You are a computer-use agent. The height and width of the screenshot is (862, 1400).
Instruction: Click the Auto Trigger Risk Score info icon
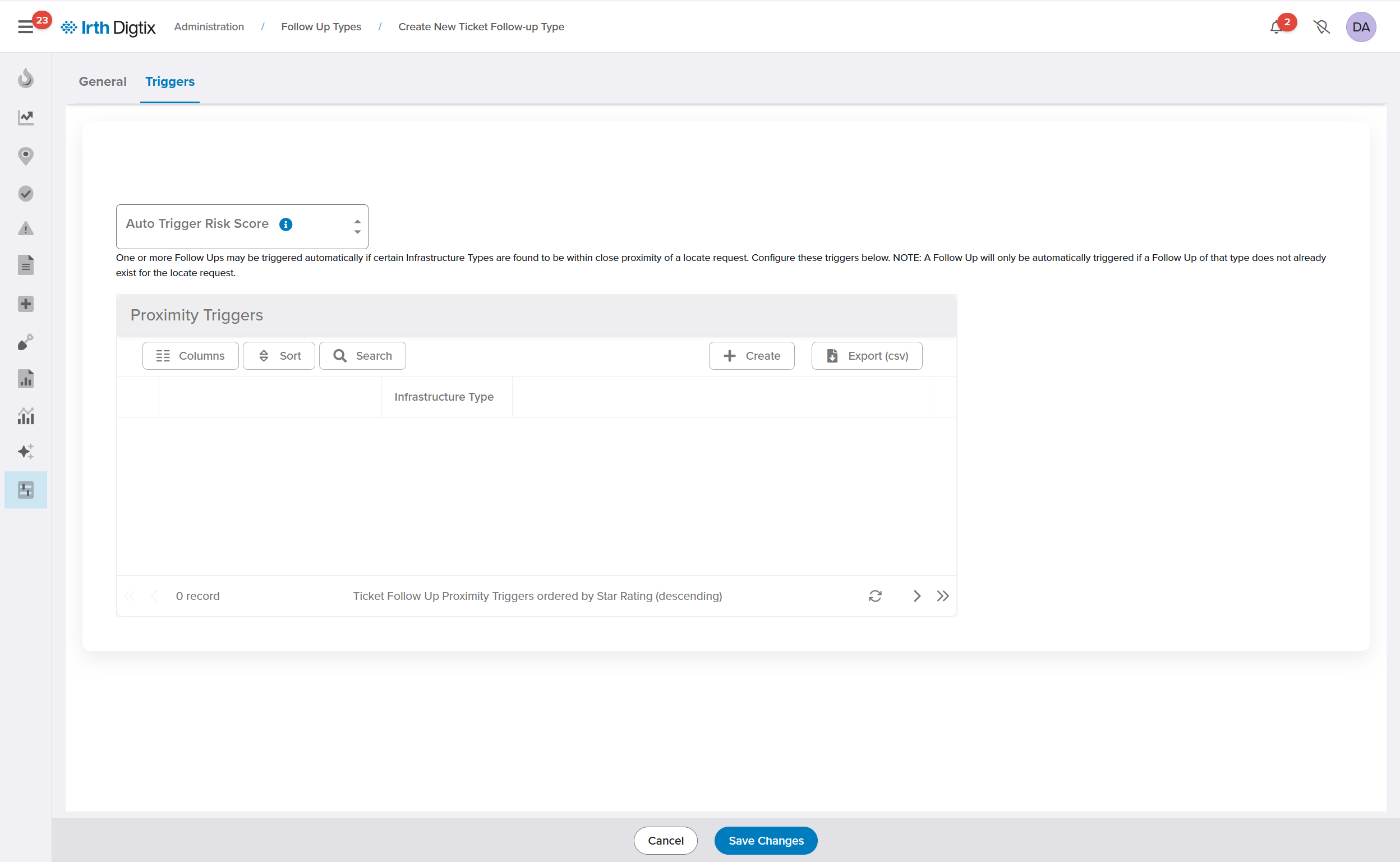point(285,224)
